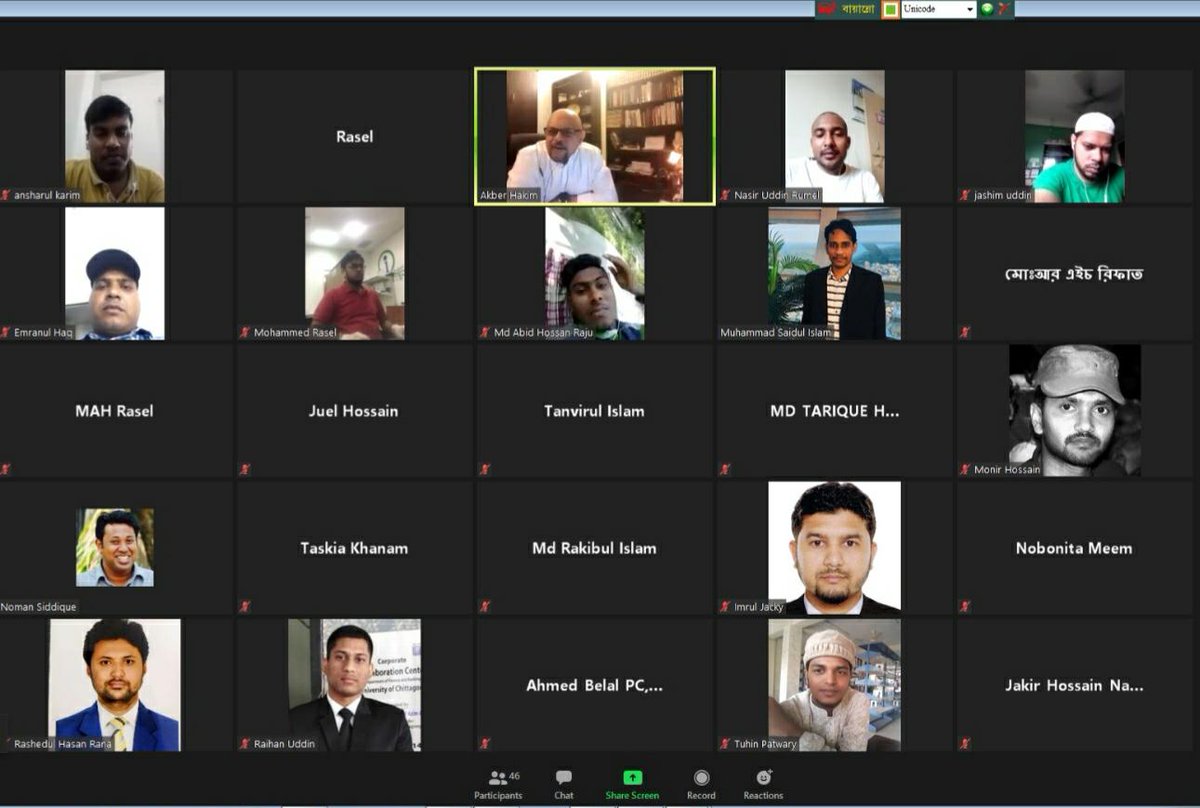The width and height of the screenshot is (1200, 808).
Task: Click the green Share Screen button
Action: tap(632, 785)
